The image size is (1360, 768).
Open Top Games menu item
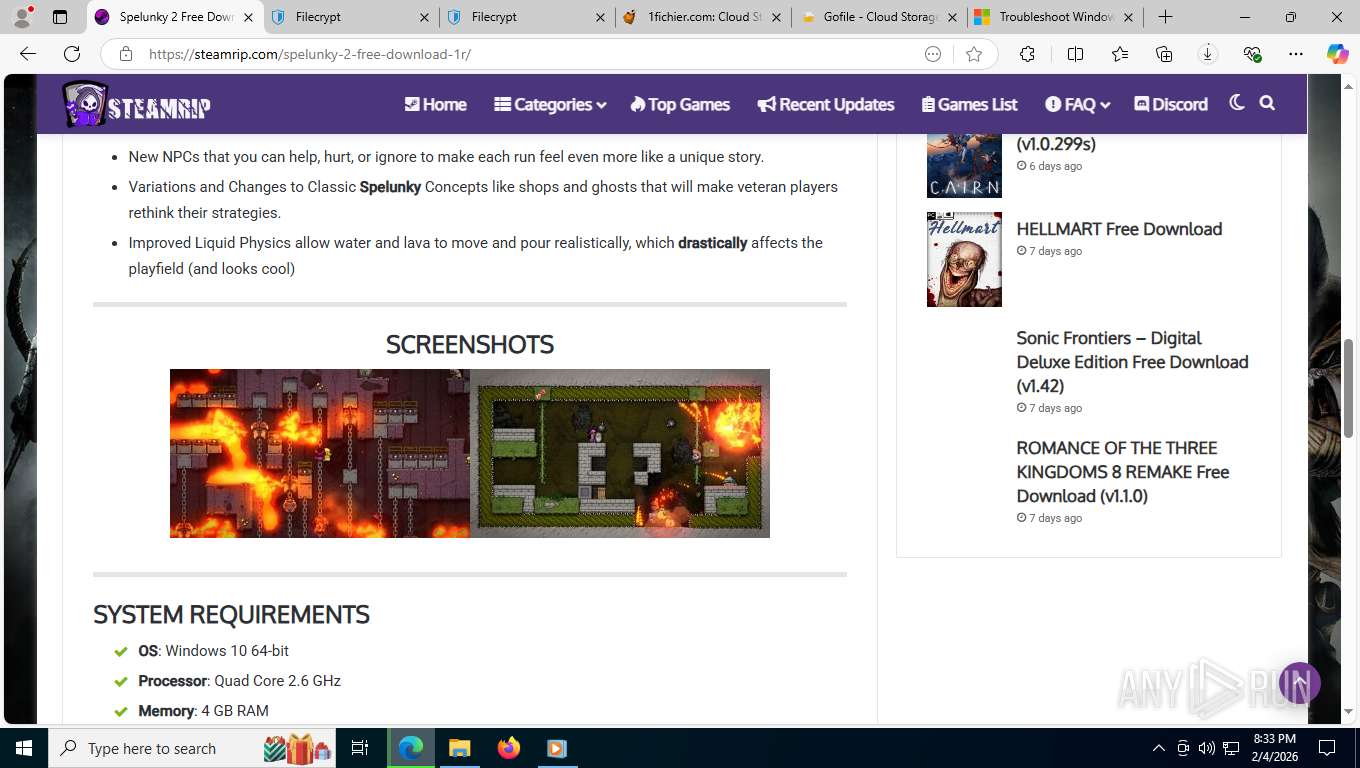(x=680, y=104)
